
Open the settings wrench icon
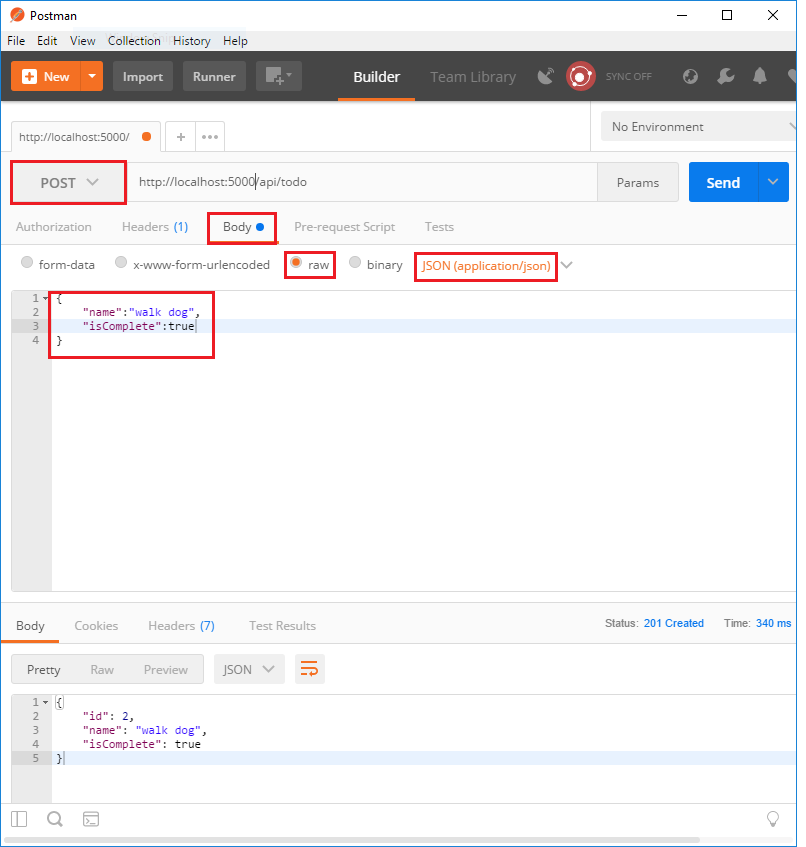[726, 76]
